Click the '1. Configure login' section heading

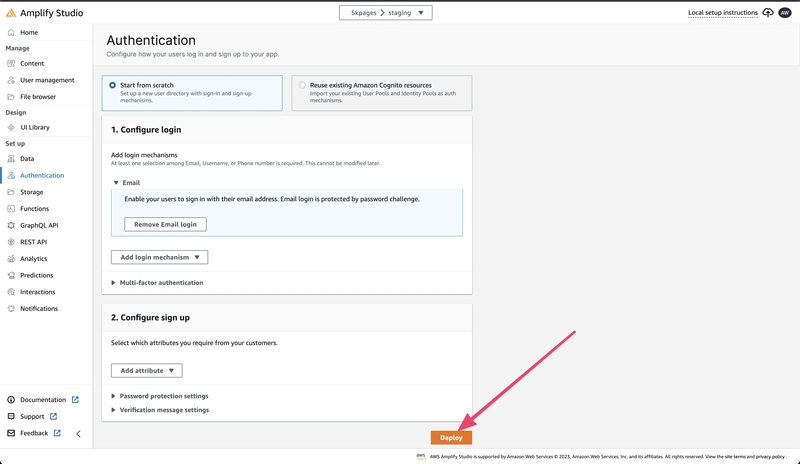(x=146, y=130)
